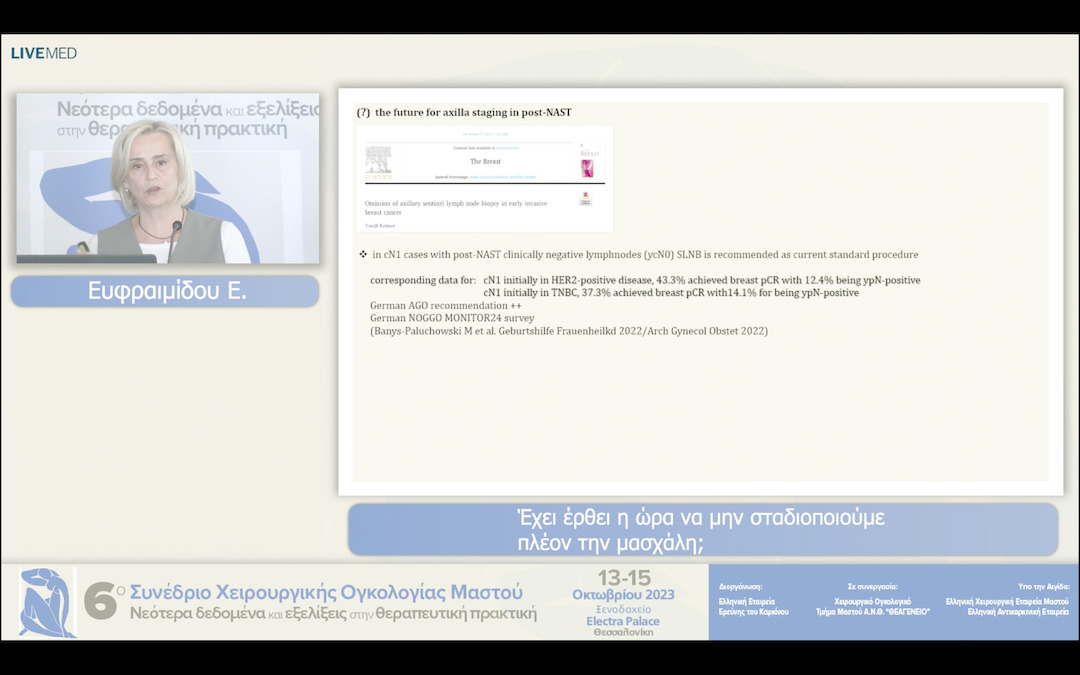Click the Συνέδριο Χειρουργικής Ογκολογίας Μαστού title
Screen dimensions: 1080x675
[326, 590]
